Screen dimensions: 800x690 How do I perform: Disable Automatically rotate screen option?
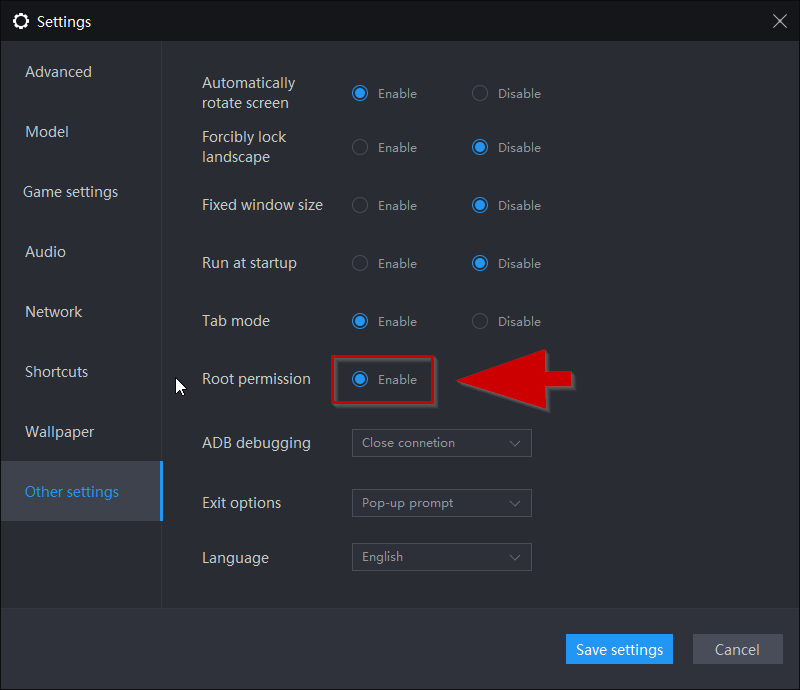click(x=480, y=93)
